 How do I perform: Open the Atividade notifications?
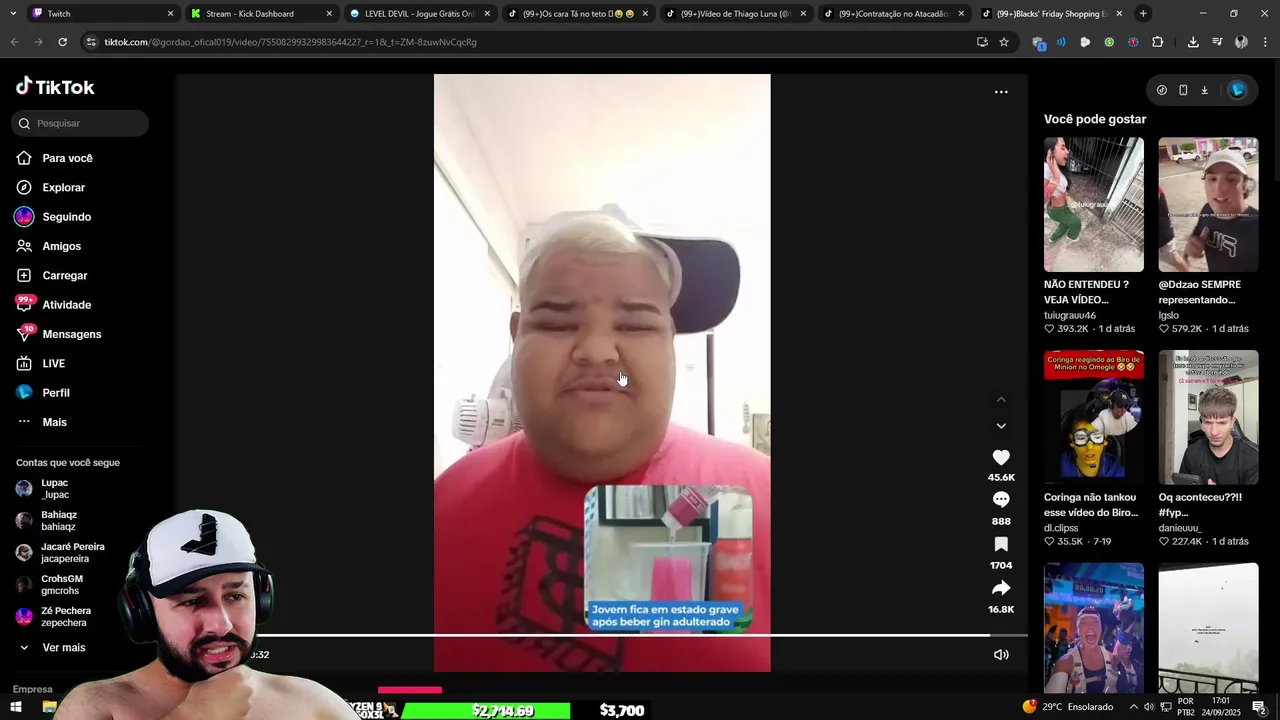click(66, 305)
